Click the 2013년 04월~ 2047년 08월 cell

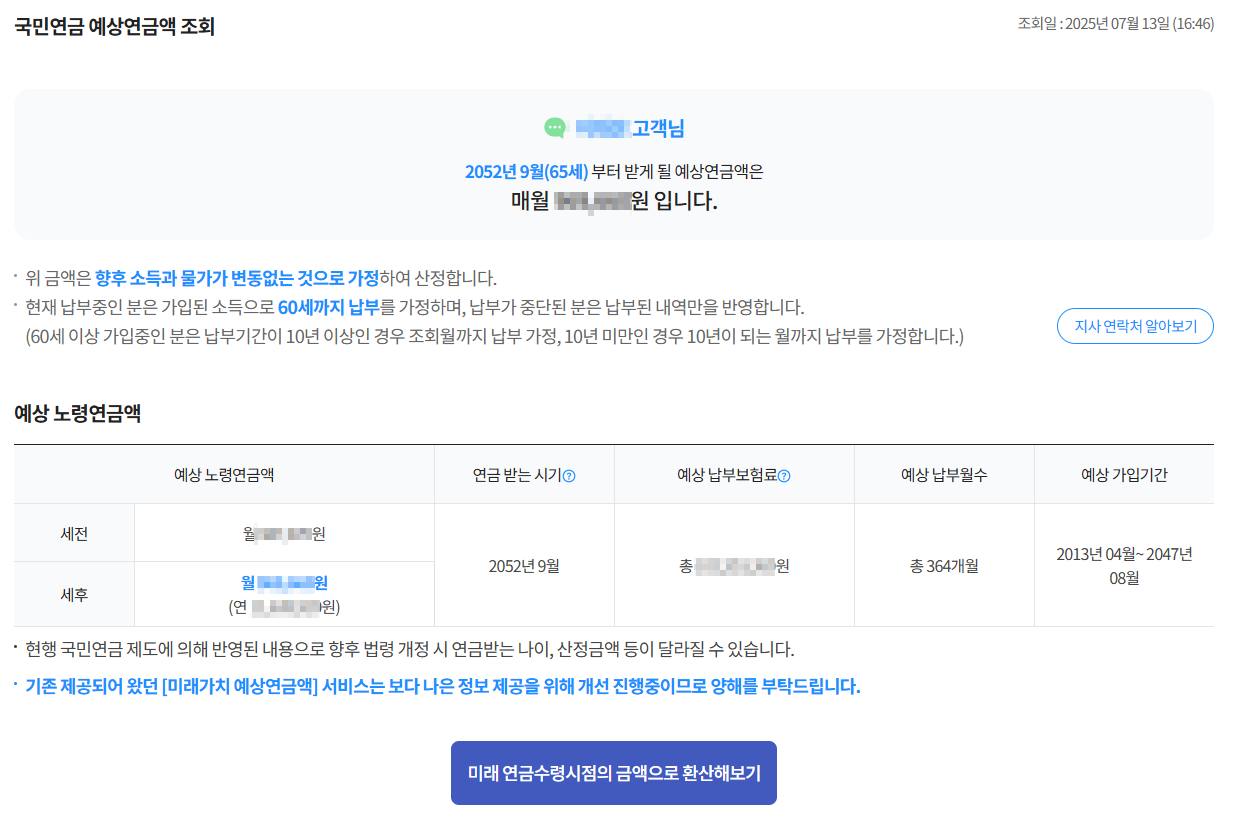(1124, 565)
